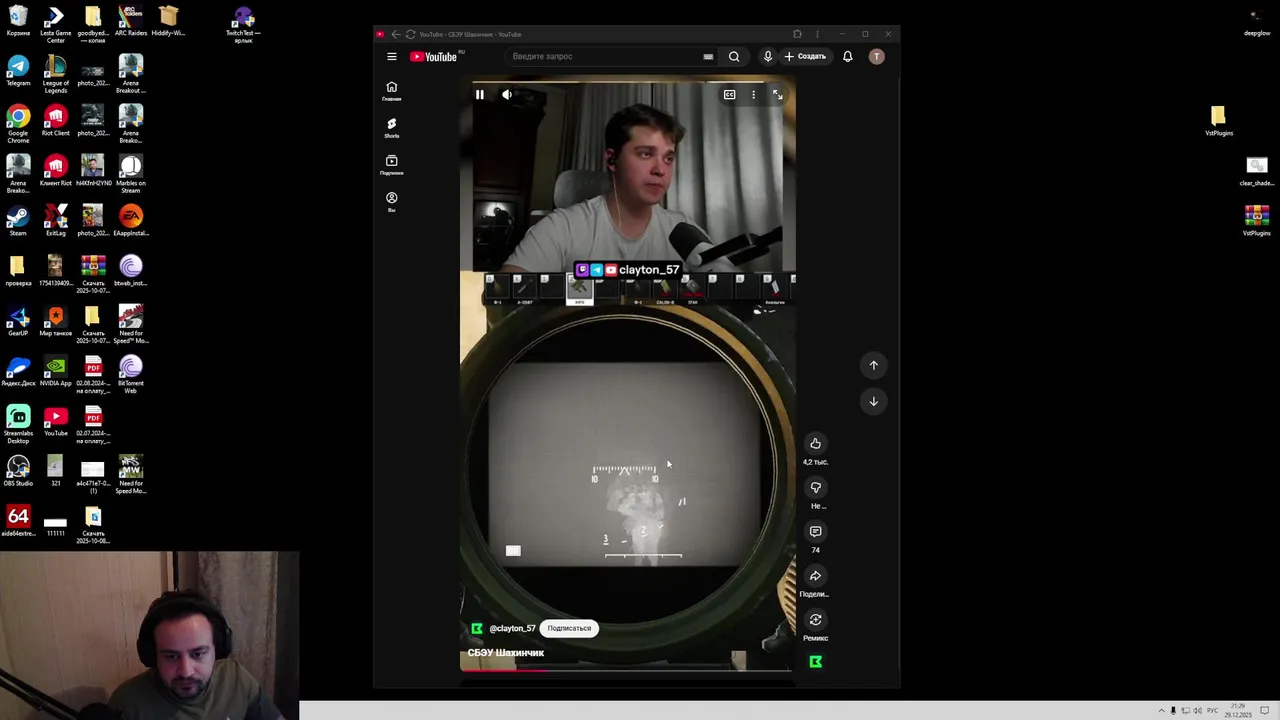The height and width of the screenshot is (720, 1280).
Task: Like the Short (4,2 тыс.)
Action: point(816,444)
